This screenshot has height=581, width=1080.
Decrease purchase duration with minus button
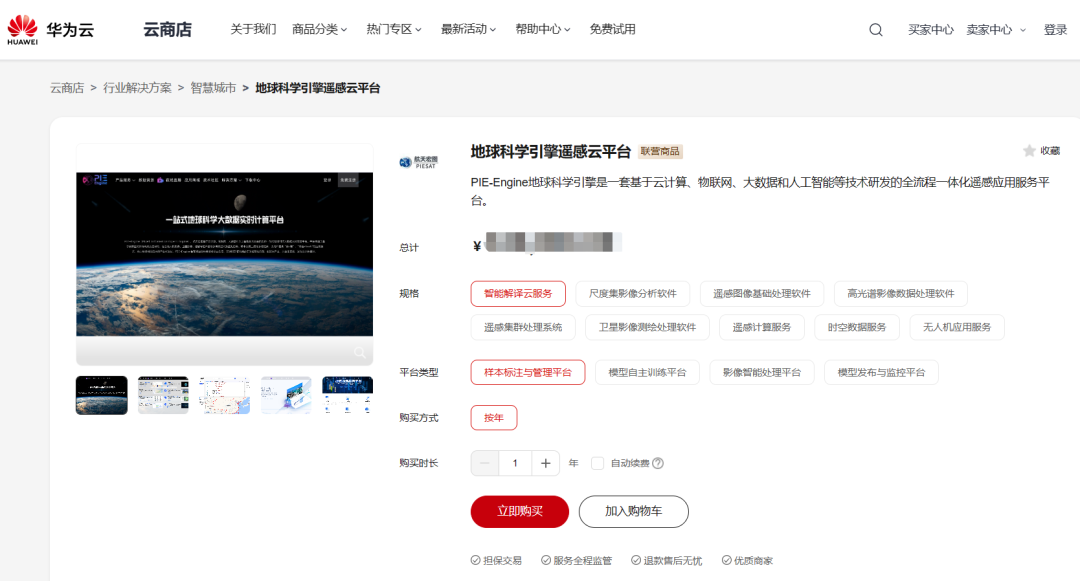485,463
